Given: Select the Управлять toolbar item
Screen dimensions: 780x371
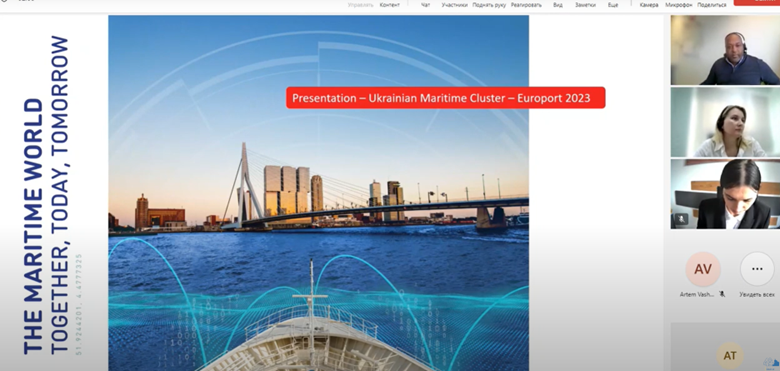Looking at the screenshot, I should (x=361, y=4).
